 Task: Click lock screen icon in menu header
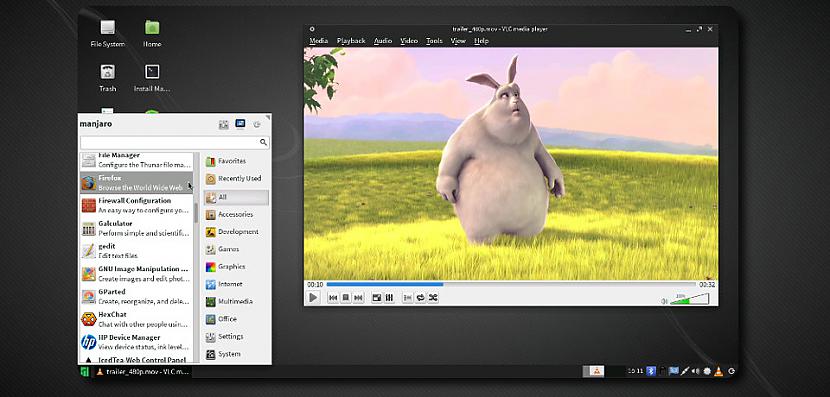pos(240,124)
